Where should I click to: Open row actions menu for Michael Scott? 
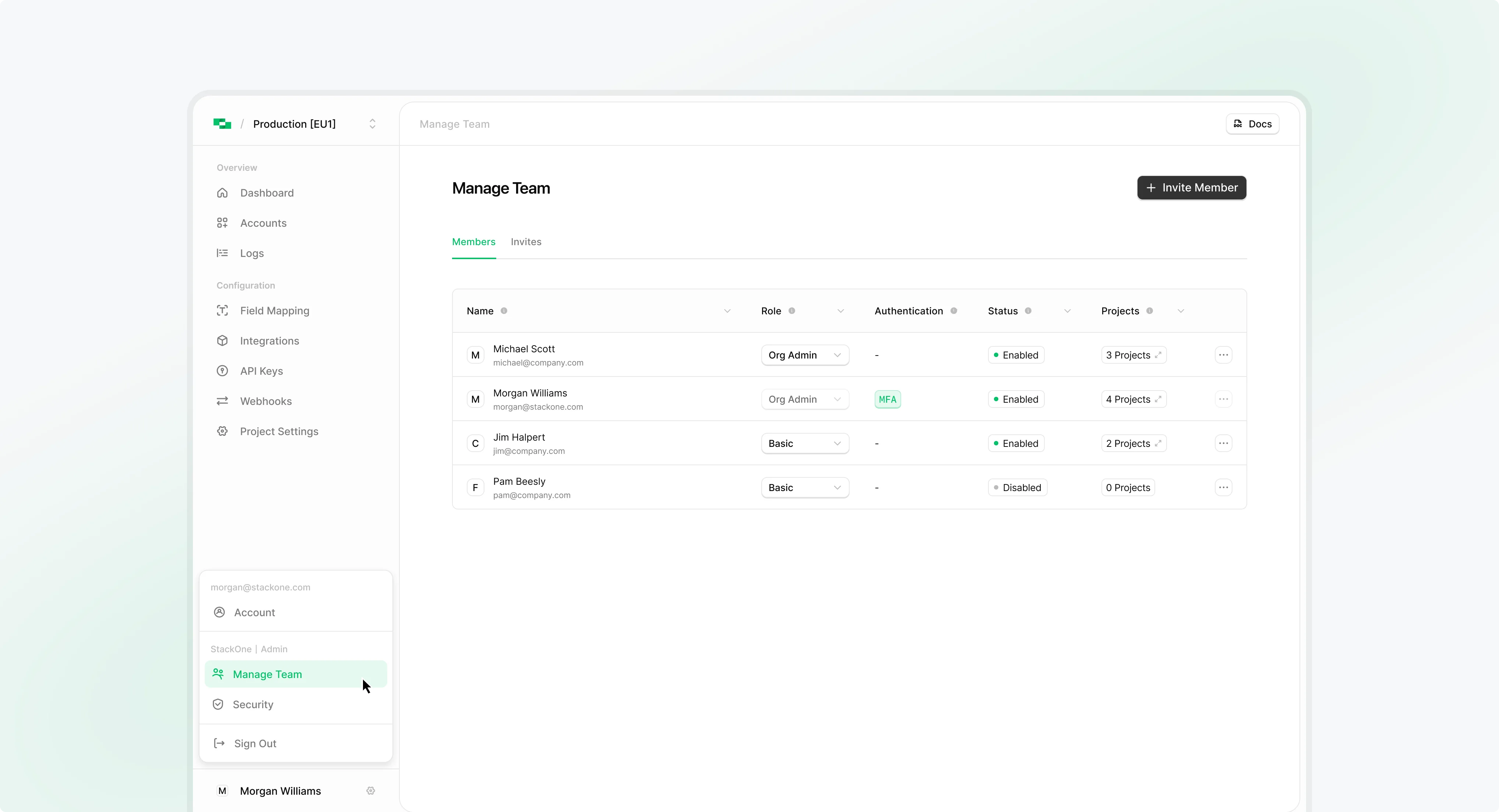(x=1224, y=354)
